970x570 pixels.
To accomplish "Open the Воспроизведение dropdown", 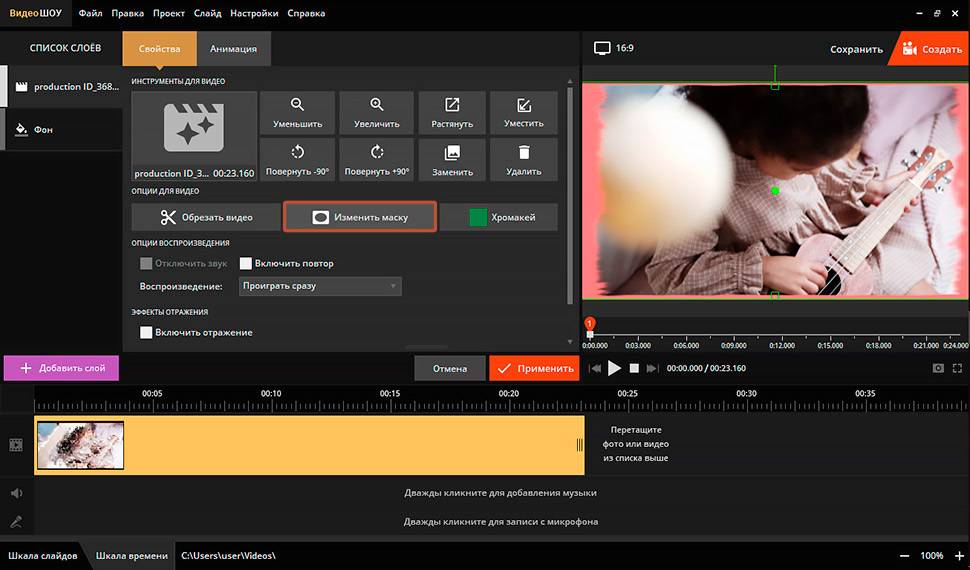I will 320,286.
